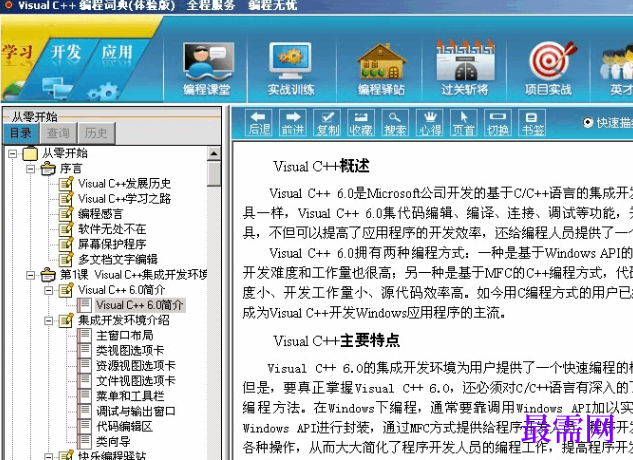Select the 目录 tab
633x460 pixels.
pyautogui.click(x=21, y=133)
